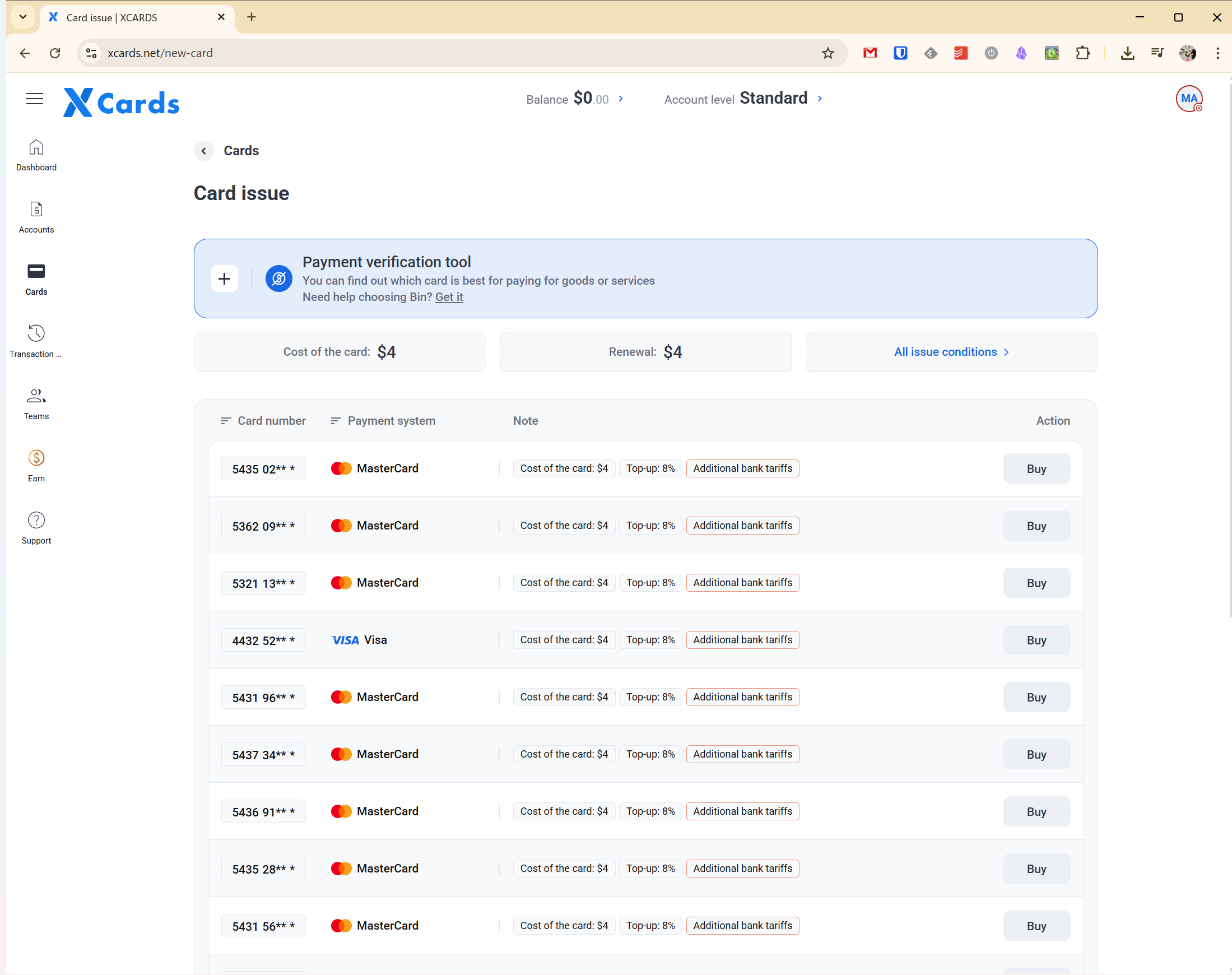The image size is (1232, 975).
Task: Sort by Card number column
Action: [x=263, y=421]
